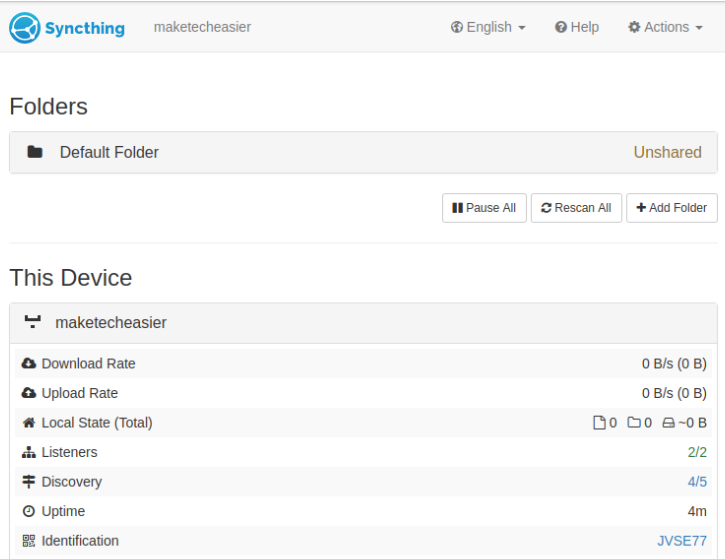Click the folder icon of Default Folder
Screen dimensions: 725x559
[35, 152]
